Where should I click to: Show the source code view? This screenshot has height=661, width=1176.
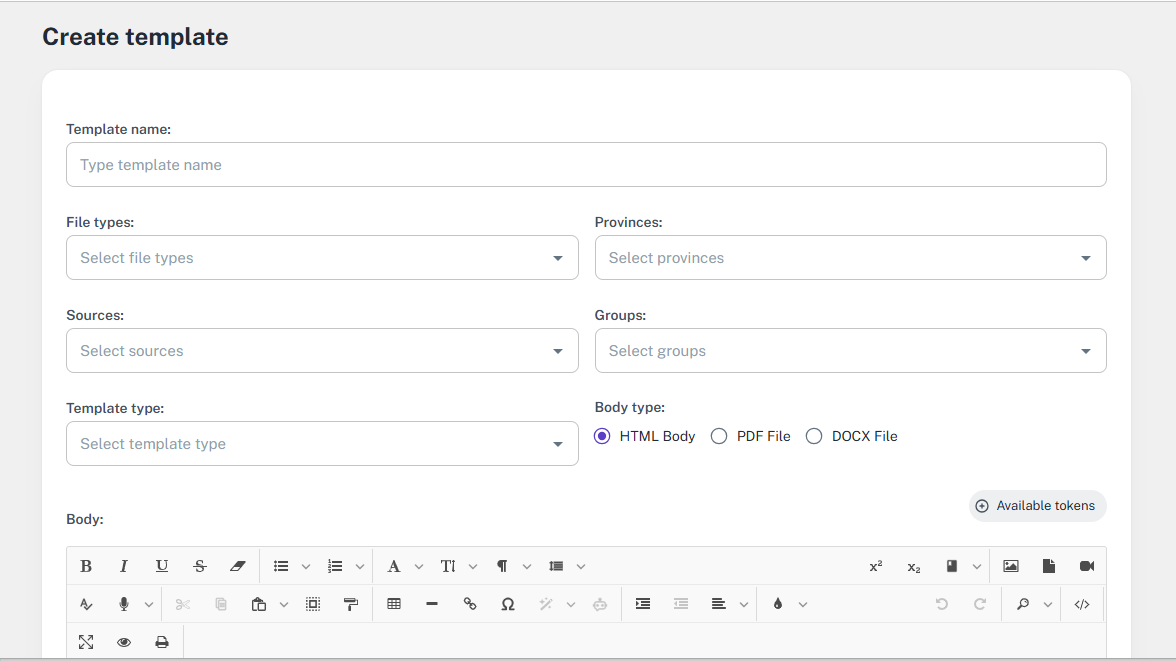1081,604
